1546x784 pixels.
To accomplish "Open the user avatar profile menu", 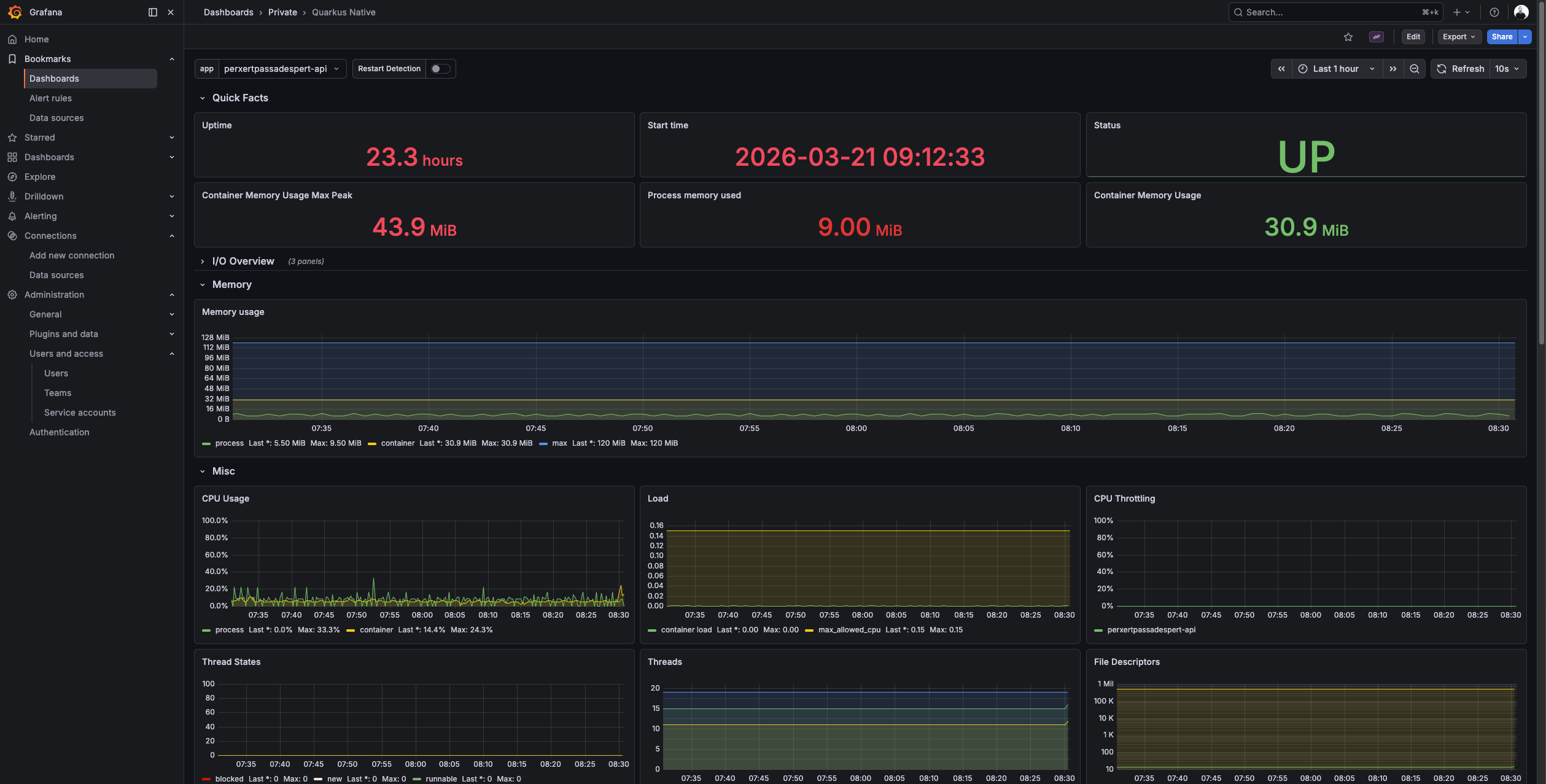I will click(x=1520, y=12).
